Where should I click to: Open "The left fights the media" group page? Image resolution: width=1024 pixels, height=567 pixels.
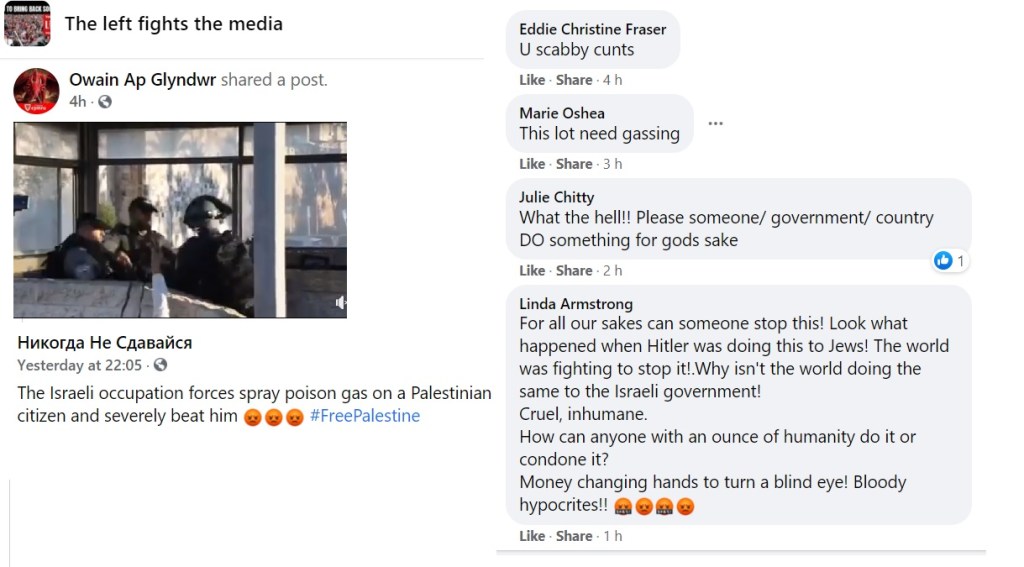pyautogui.click(x=174, y=24)
